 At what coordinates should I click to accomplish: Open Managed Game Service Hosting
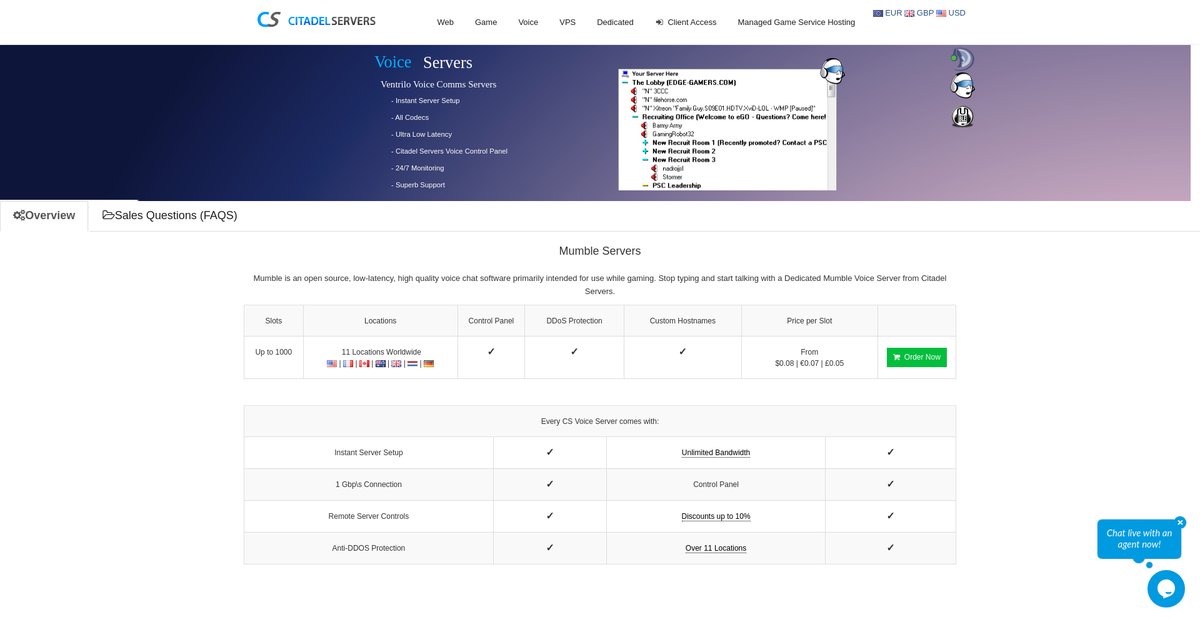[796, 22]
